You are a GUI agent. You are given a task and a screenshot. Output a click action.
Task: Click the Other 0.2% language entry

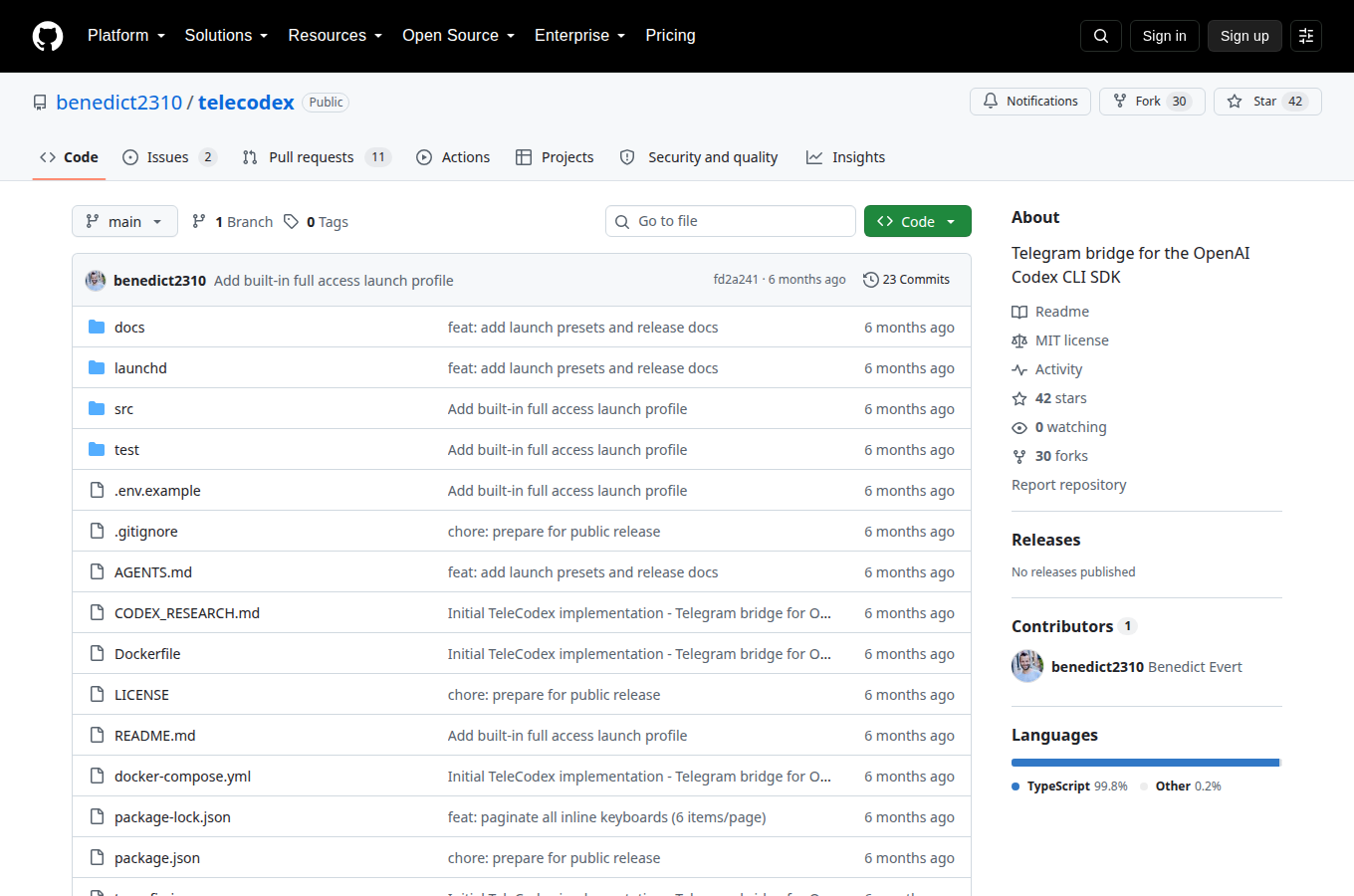pyautogui.click(x=1181, y=786)
